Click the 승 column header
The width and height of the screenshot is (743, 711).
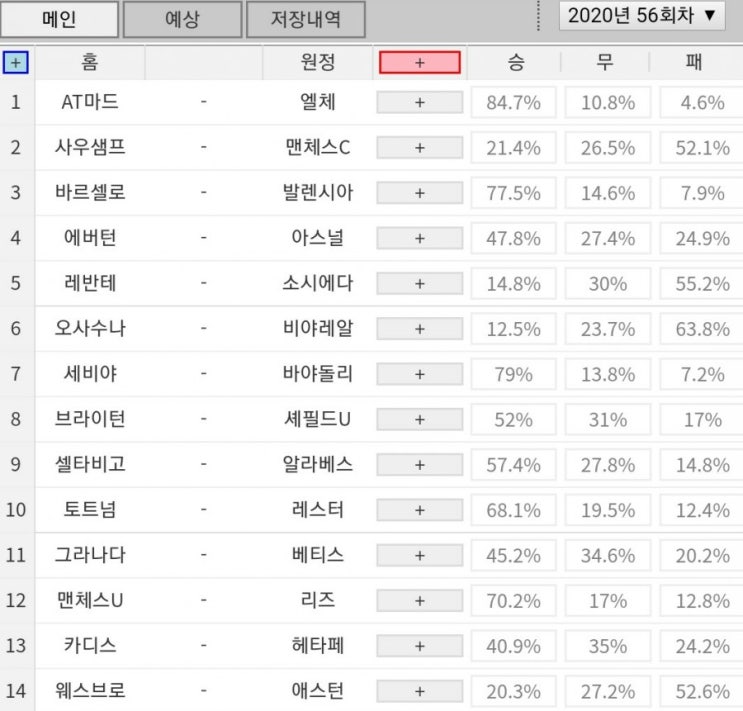(x=516, y=62)
